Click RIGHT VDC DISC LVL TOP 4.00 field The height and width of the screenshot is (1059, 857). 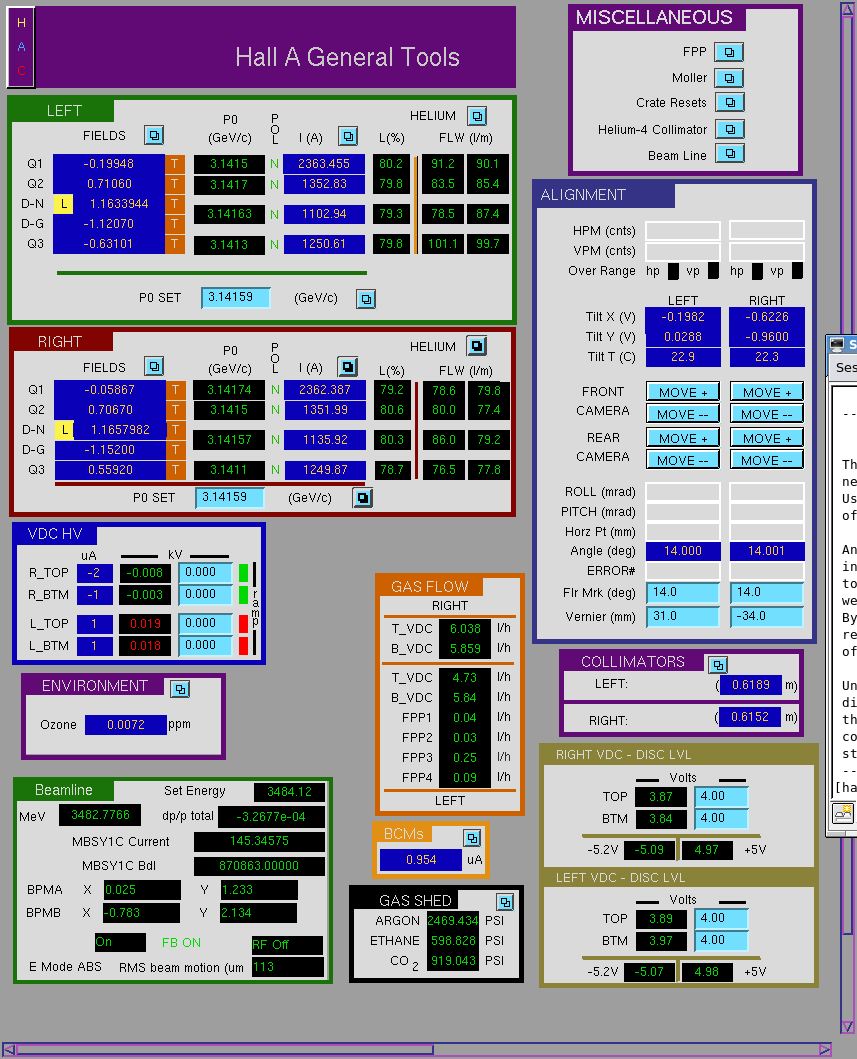(x=721, y=796)
